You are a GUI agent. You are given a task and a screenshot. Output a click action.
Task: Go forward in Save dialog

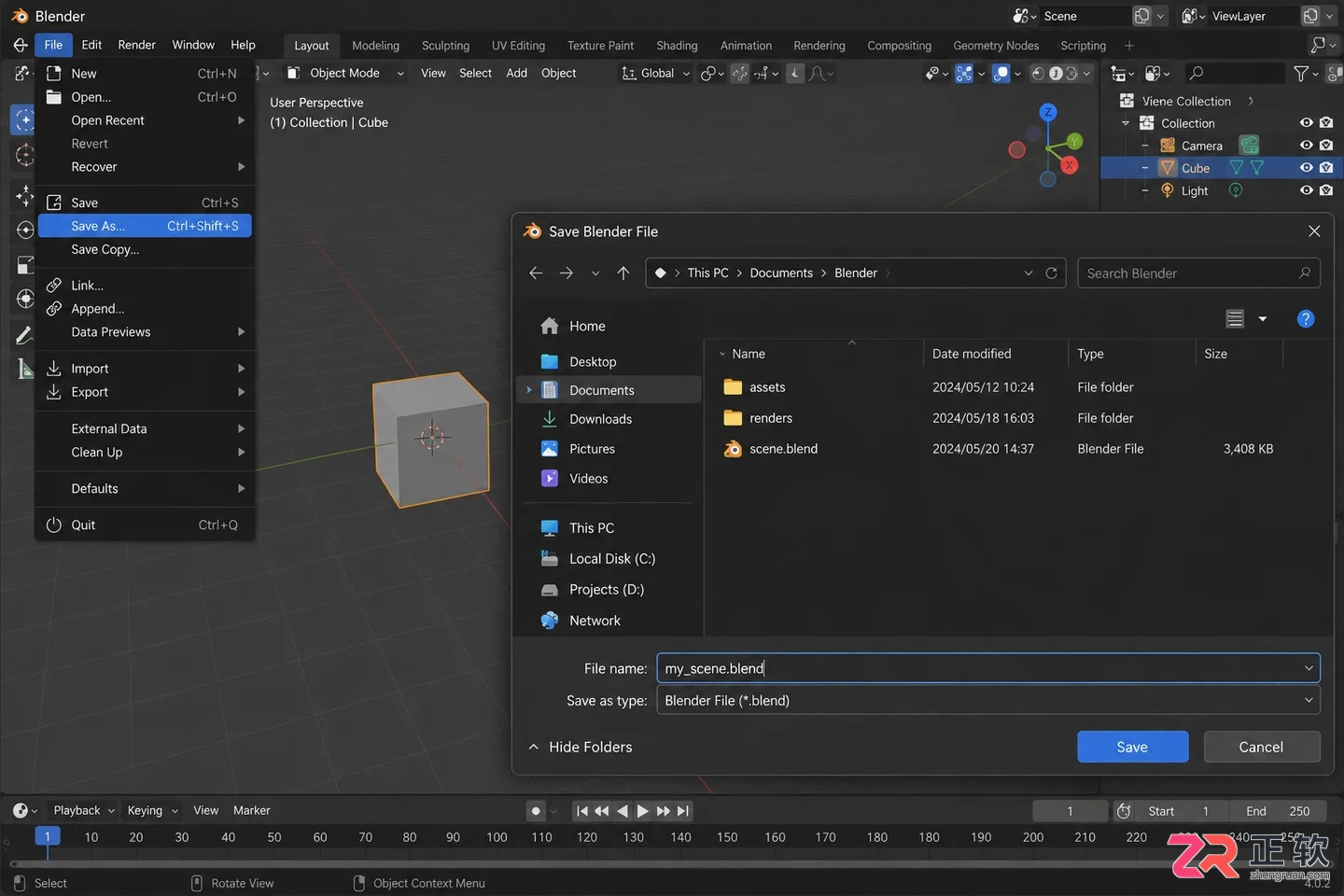tap(567, 273)
